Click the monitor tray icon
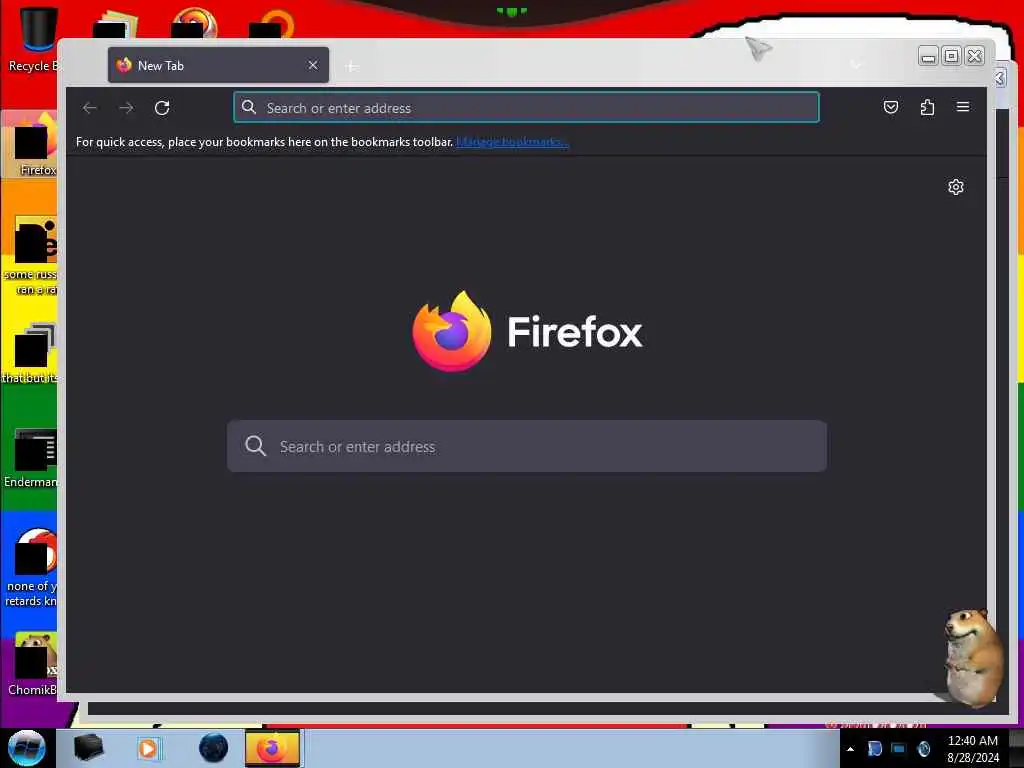Viewport: 1024px width, 768px height. tap(899, 749)
